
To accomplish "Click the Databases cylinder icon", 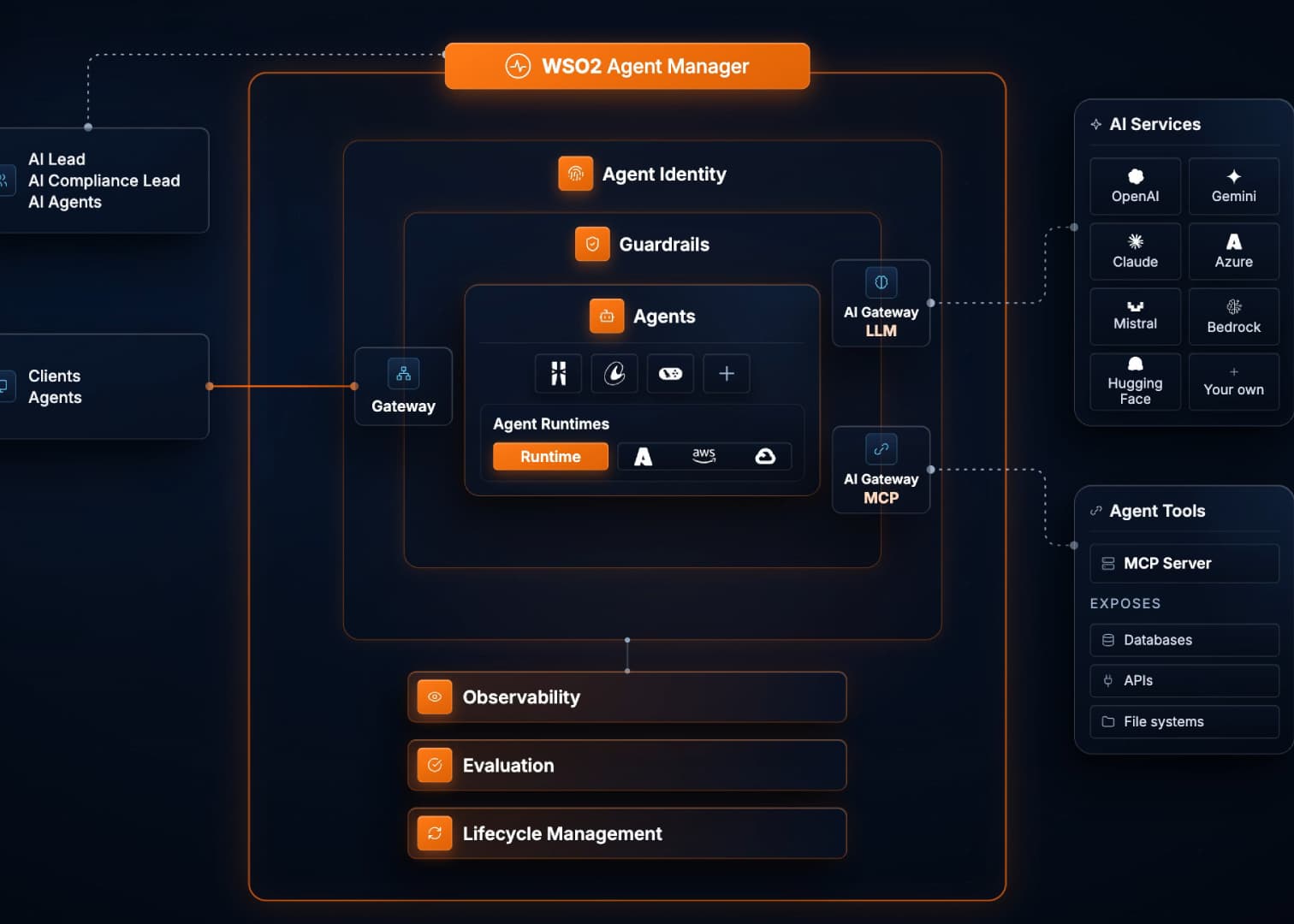I will coord(1108,640).
